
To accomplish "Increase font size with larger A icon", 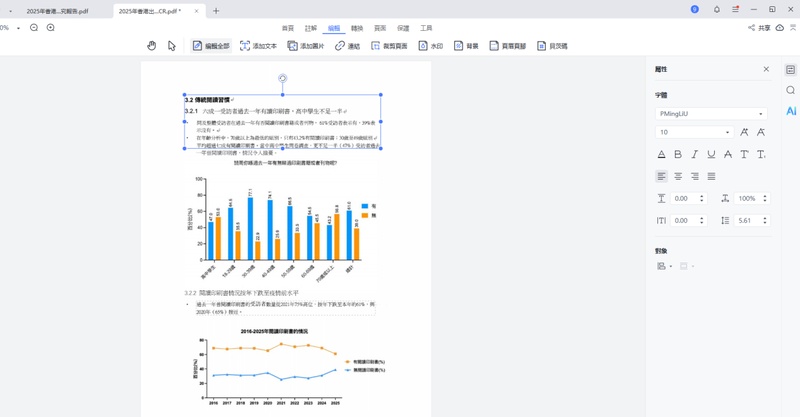I will tap(744, 132).
